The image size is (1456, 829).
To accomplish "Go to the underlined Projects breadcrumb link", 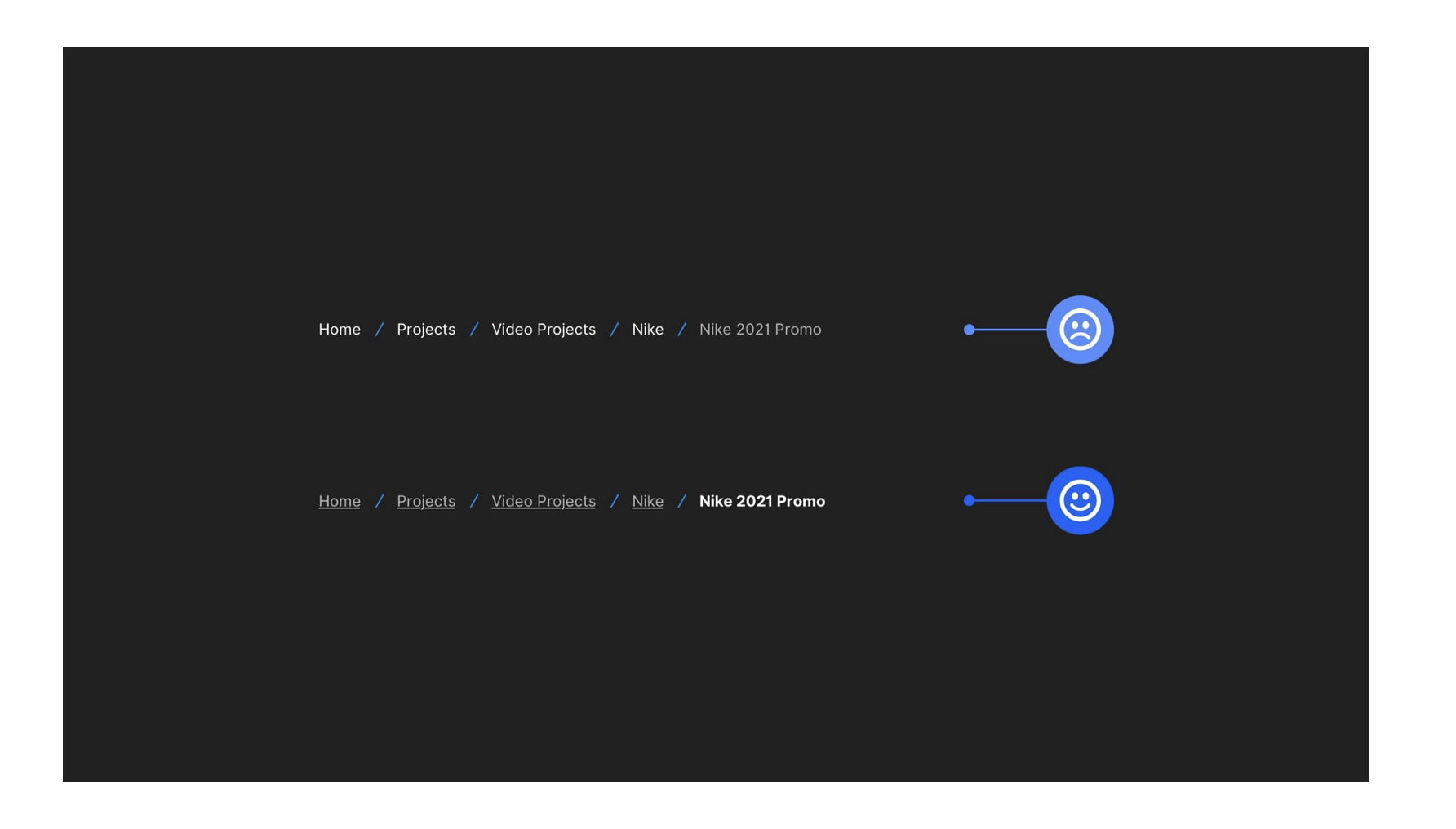I will (425, 501).
